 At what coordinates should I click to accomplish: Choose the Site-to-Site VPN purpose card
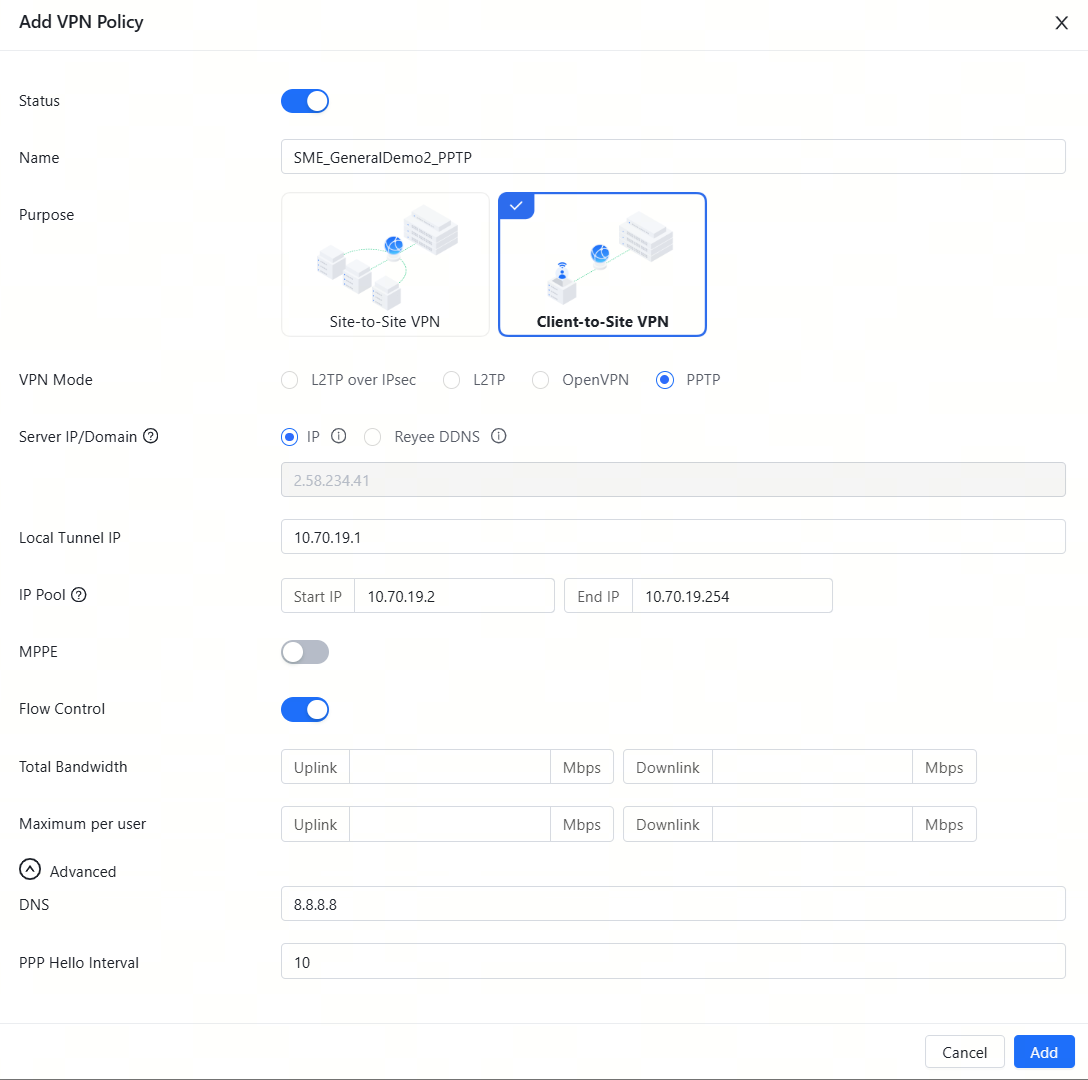385,264
